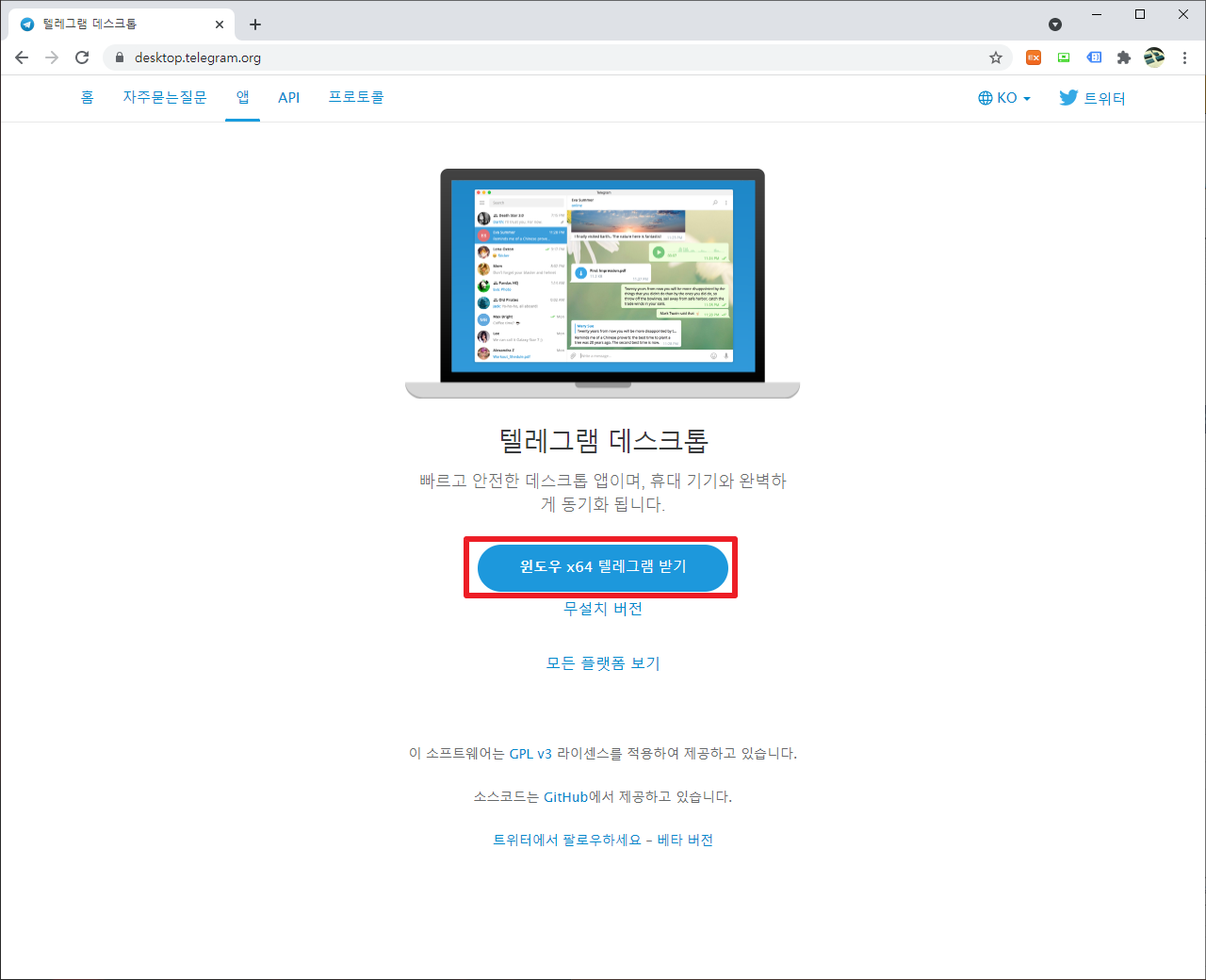Open the 홈 menu item
The image size is (1206, 980).
point(88,97)
